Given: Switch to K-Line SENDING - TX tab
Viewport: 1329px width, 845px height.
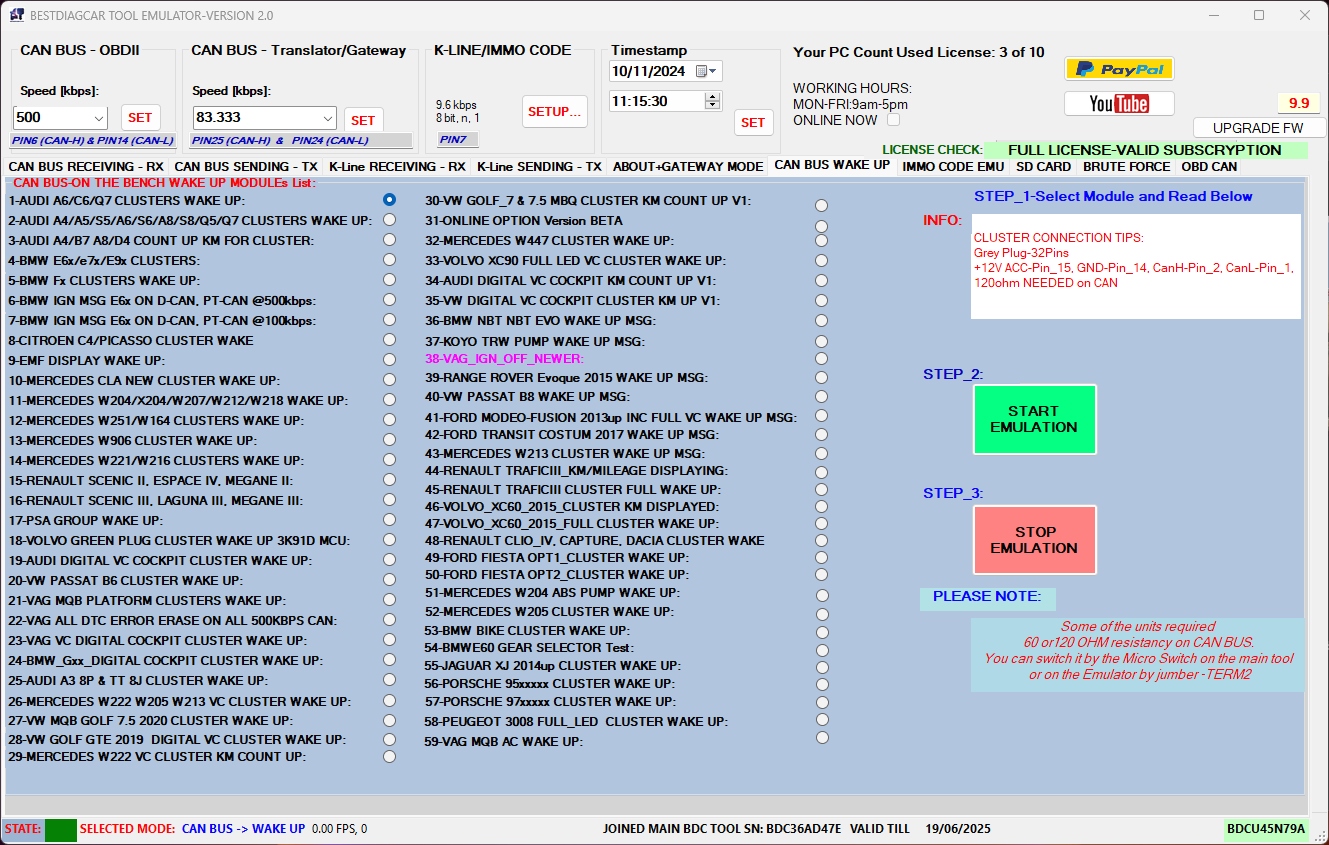Looking at the screenshot, I should [x=539, y=166].
